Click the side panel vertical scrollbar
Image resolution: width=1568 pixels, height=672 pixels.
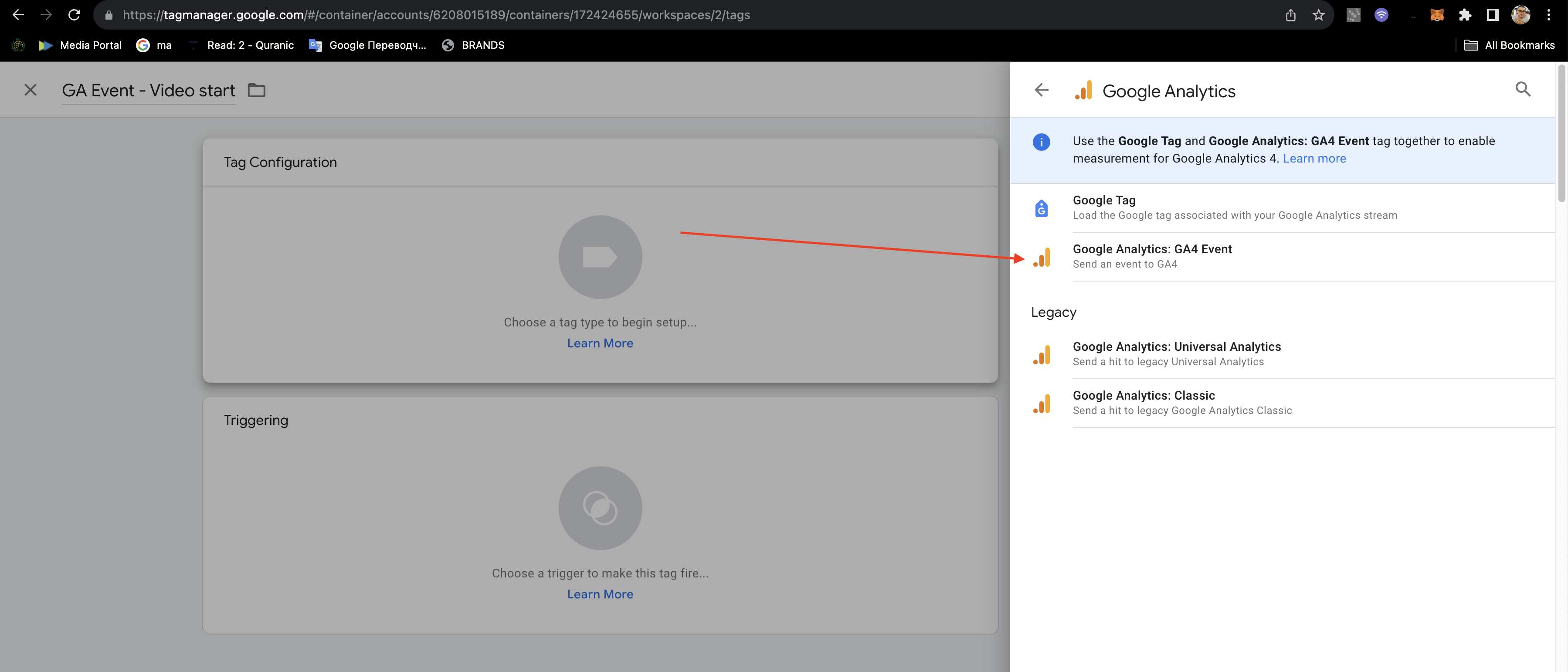tap(1561, 134)
